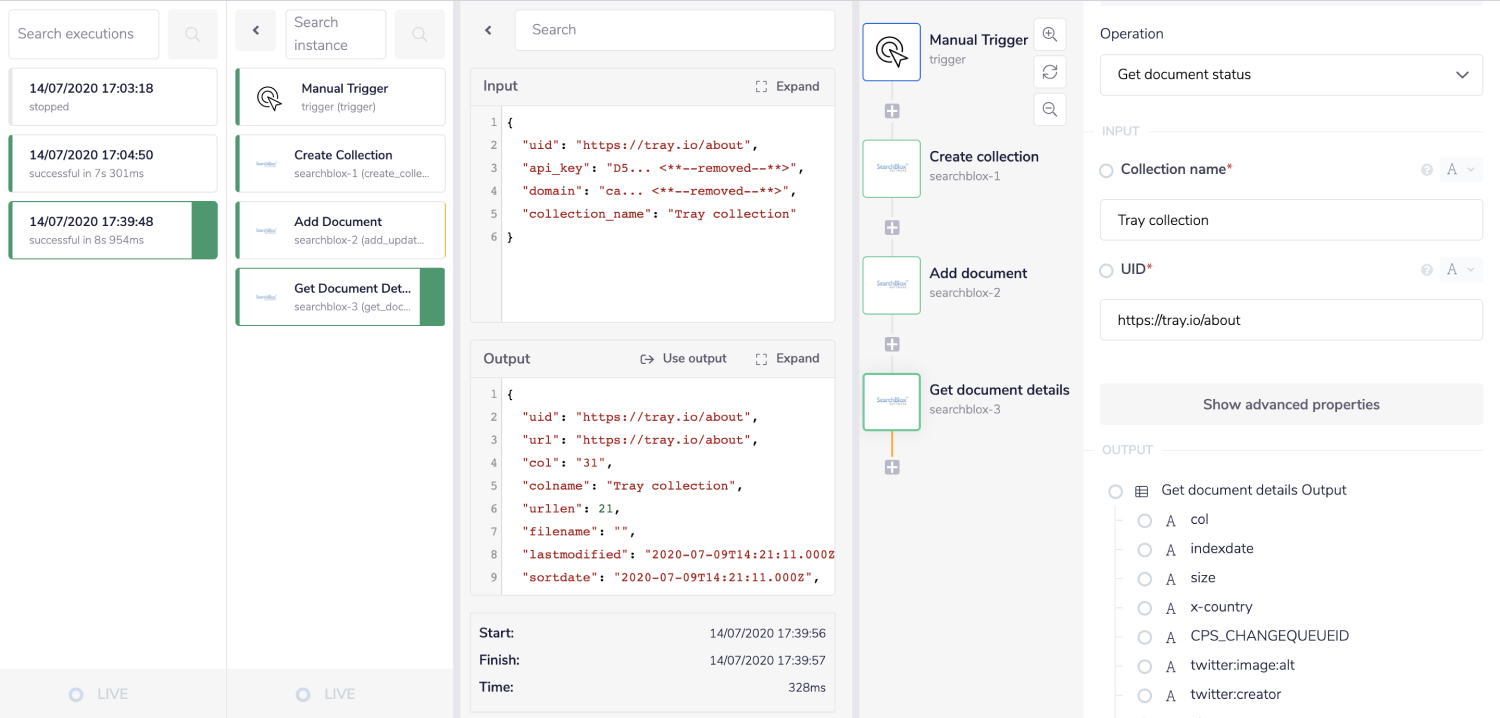Toggle the Collection name radio circle

coord(1106,170)
